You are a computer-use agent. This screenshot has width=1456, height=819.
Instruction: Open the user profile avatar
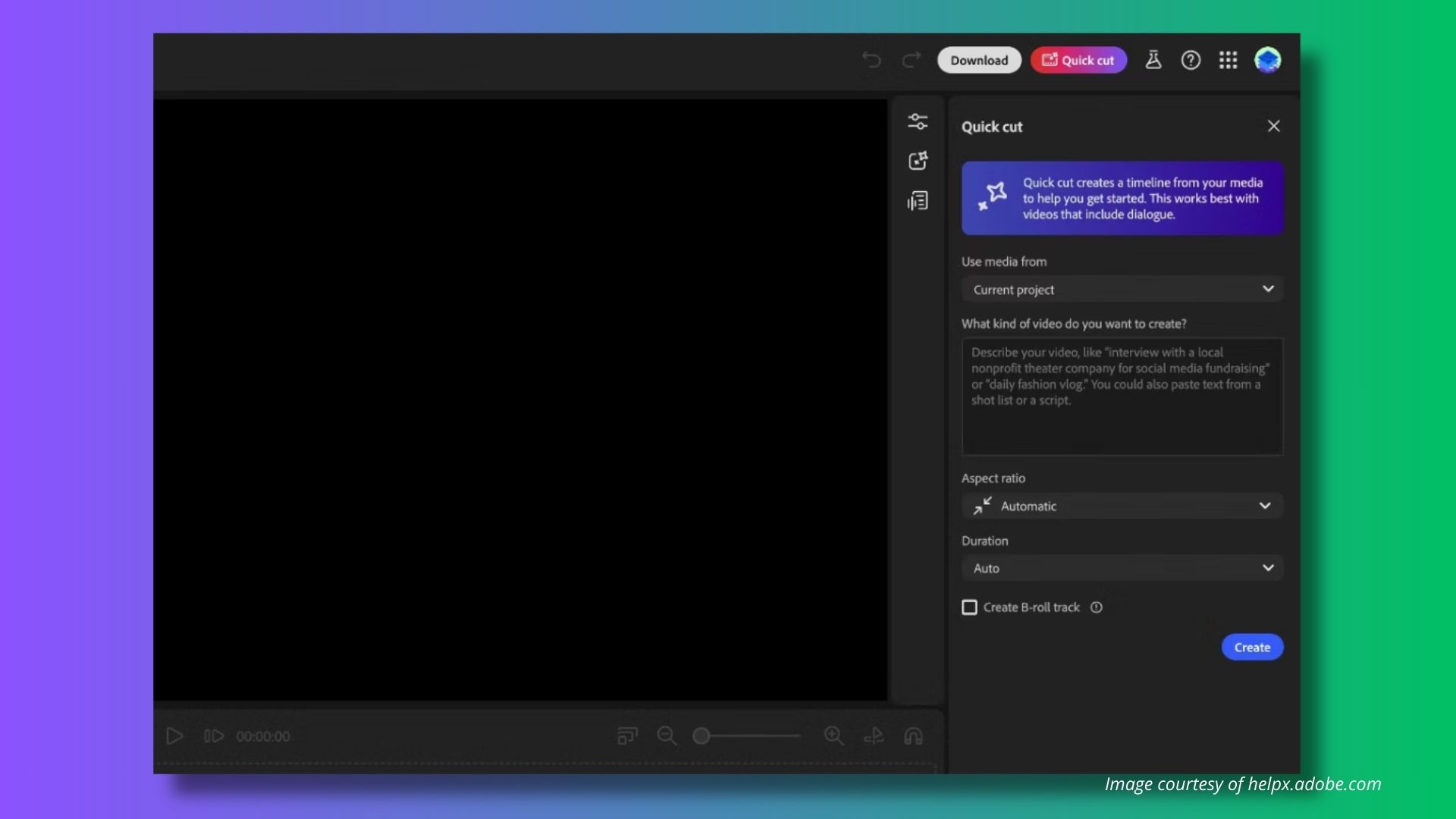coord(1267,60)
